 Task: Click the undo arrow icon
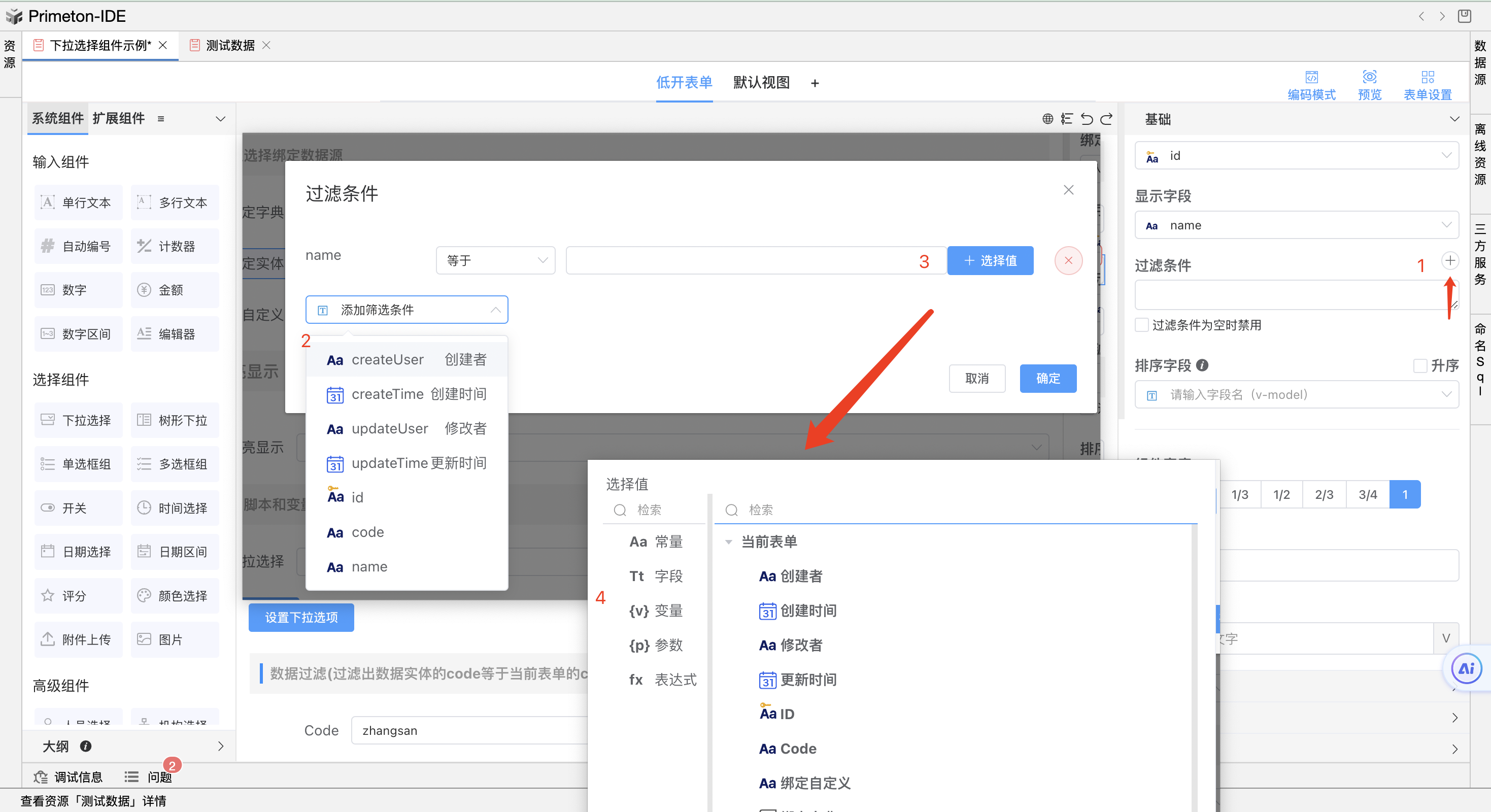(1087, 119)
